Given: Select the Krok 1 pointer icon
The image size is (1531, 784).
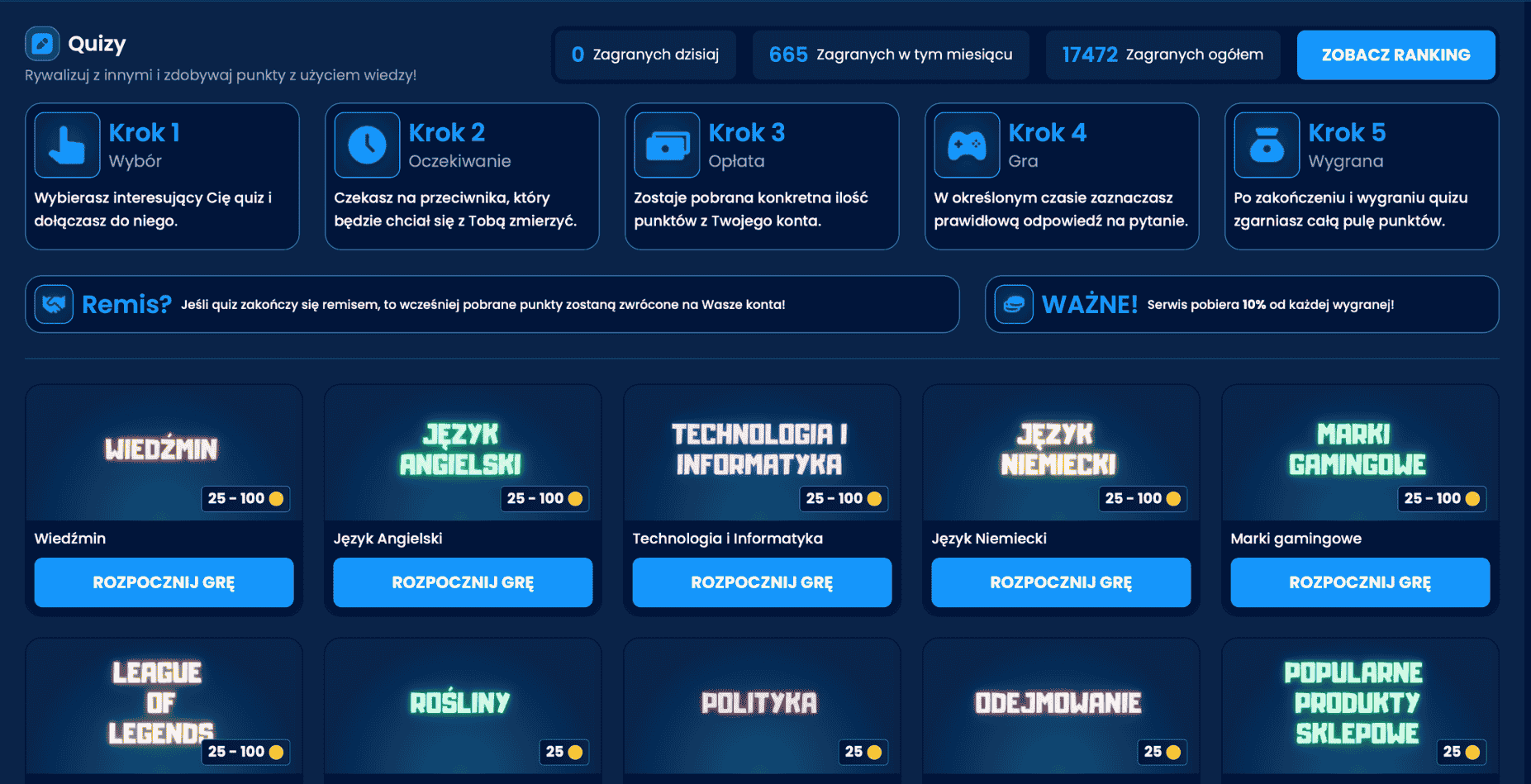Looking at the screenshot, I should [x=67, y=145].
